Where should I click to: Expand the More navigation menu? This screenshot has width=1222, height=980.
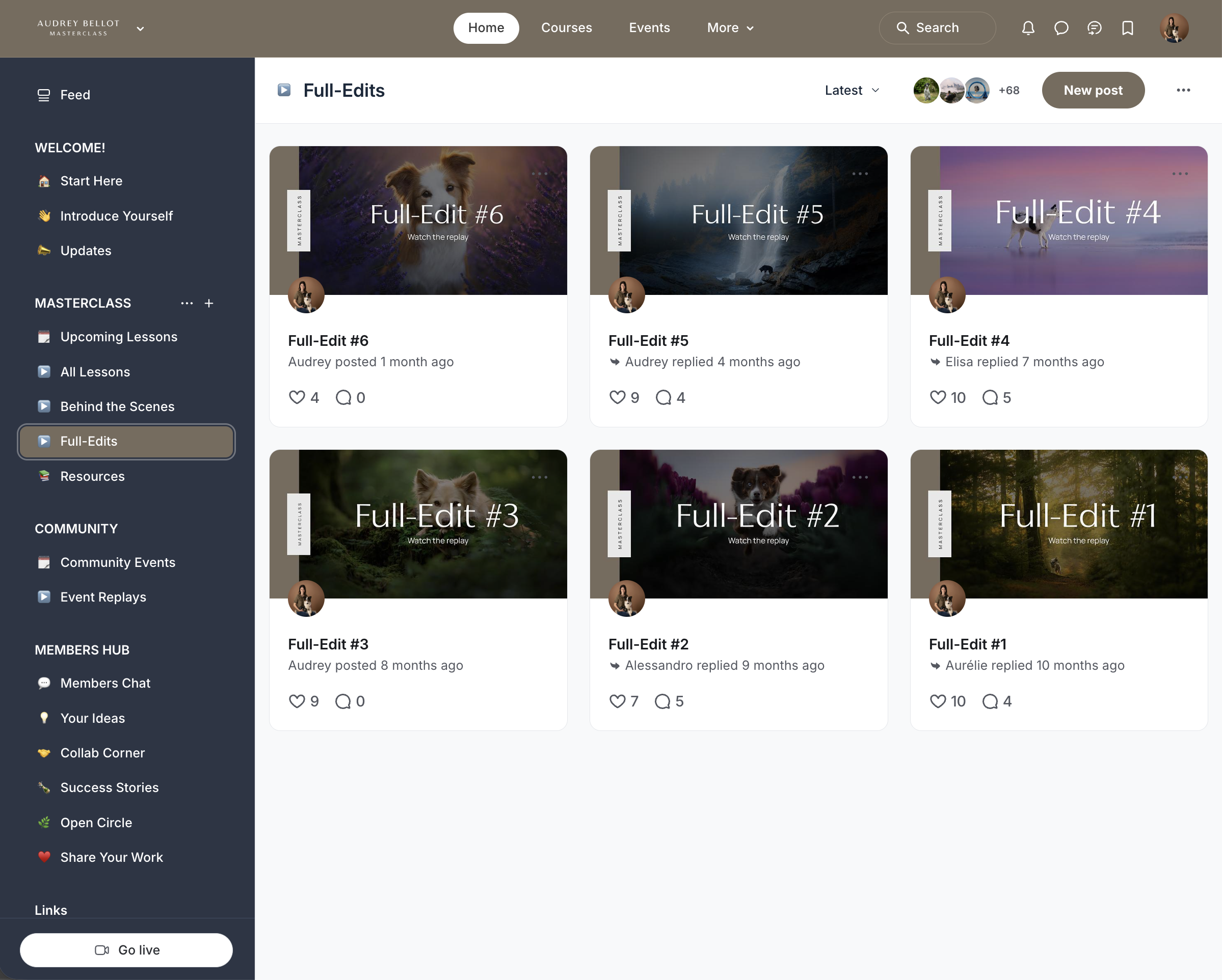[730, 28]
